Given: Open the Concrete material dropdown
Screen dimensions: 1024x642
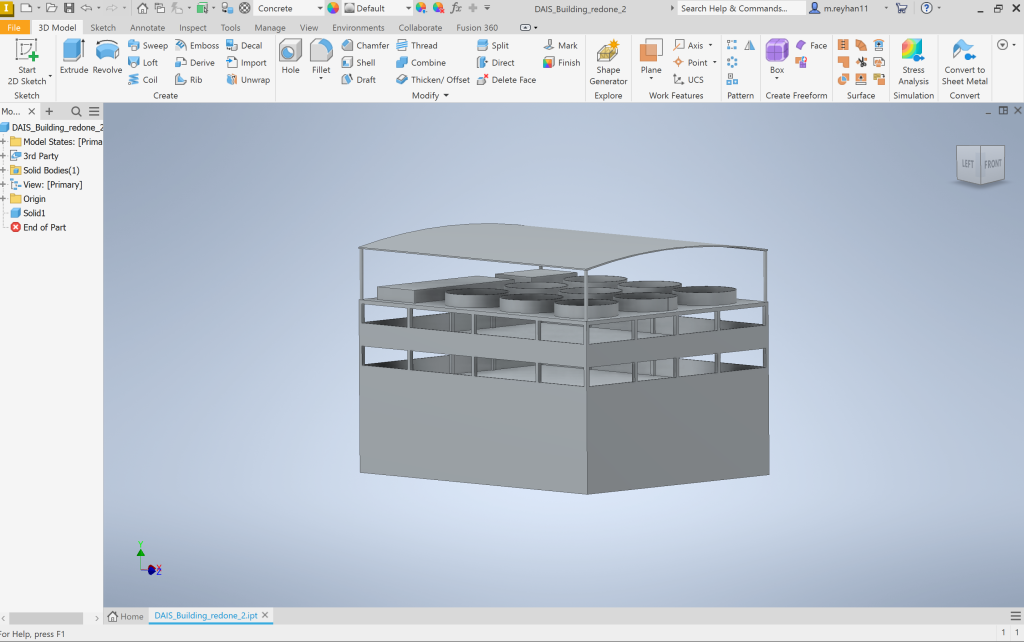Looking at the screenshot, I should [x=318, y=8].
